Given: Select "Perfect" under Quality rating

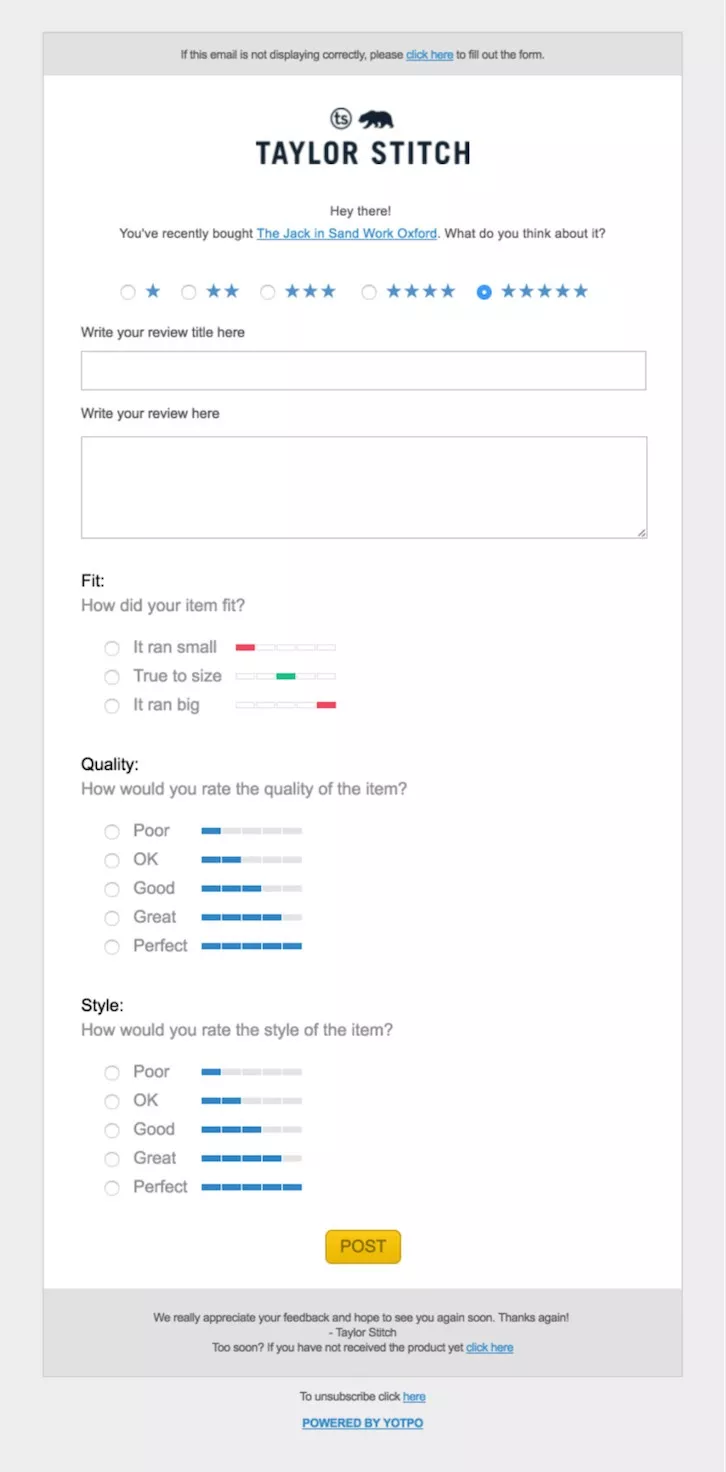Looking at the screenshot, I should click(x=112, y=947).
